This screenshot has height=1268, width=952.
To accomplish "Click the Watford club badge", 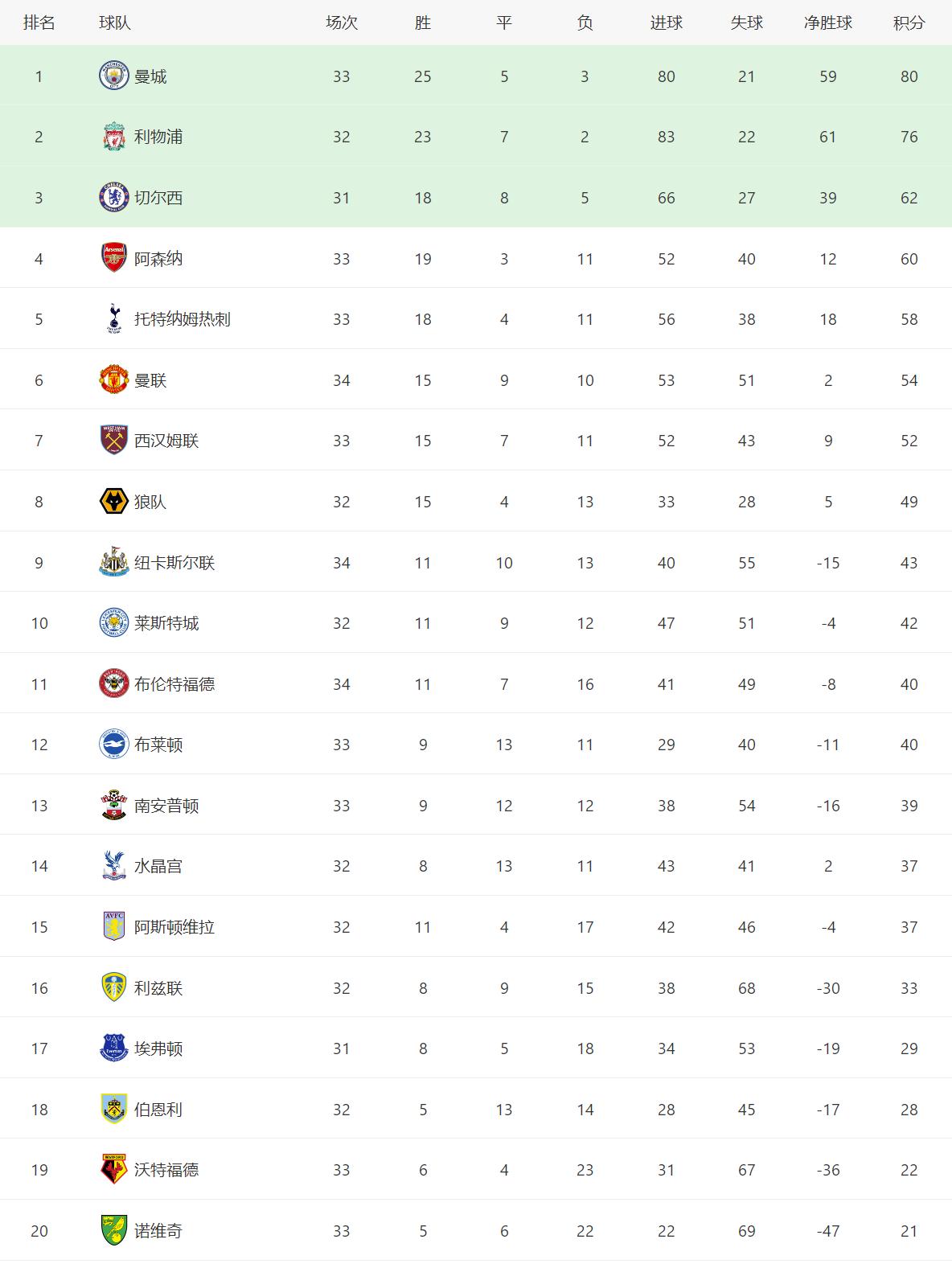I will coord(113,1170).
